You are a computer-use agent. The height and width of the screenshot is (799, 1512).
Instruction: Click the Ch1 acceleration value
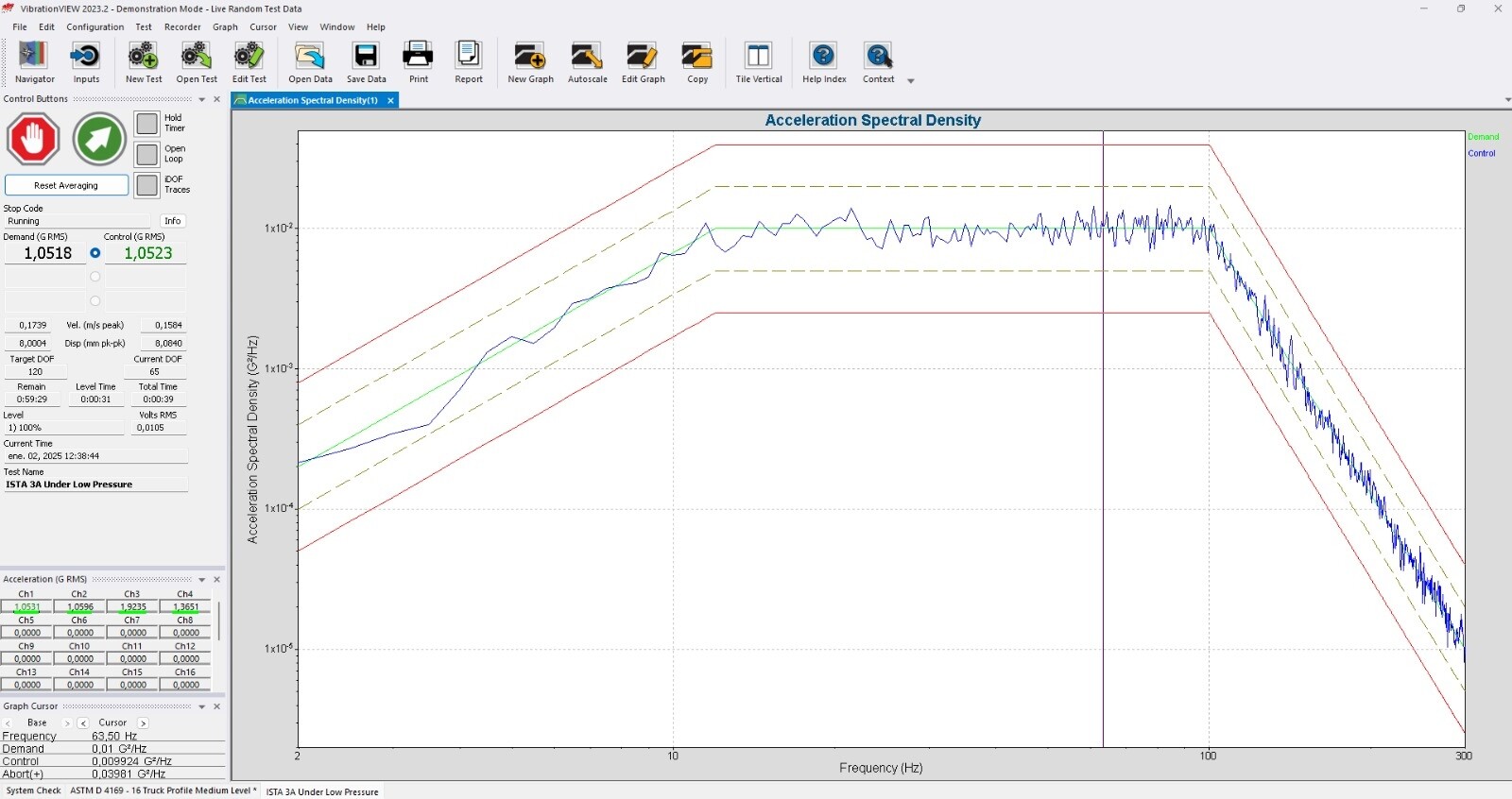pos(26,607)
